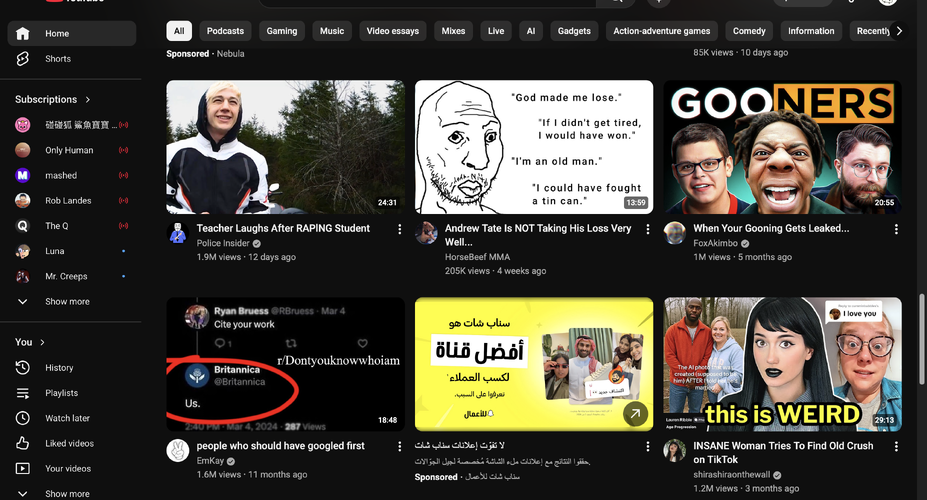Play the Andrew Tate meme thumbnail
This screenshot has width=927, height=500.
[534, 147]
